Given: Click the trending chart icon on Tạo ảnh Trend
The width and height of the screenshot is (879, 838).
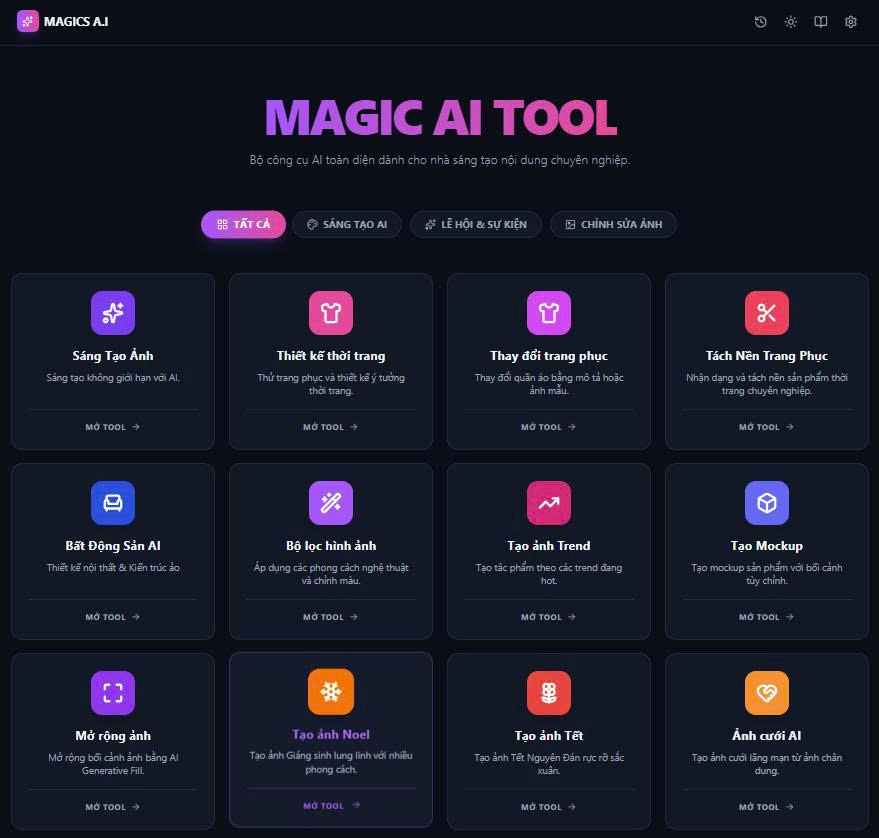Looking at the screenshot, I should point(548,503).
